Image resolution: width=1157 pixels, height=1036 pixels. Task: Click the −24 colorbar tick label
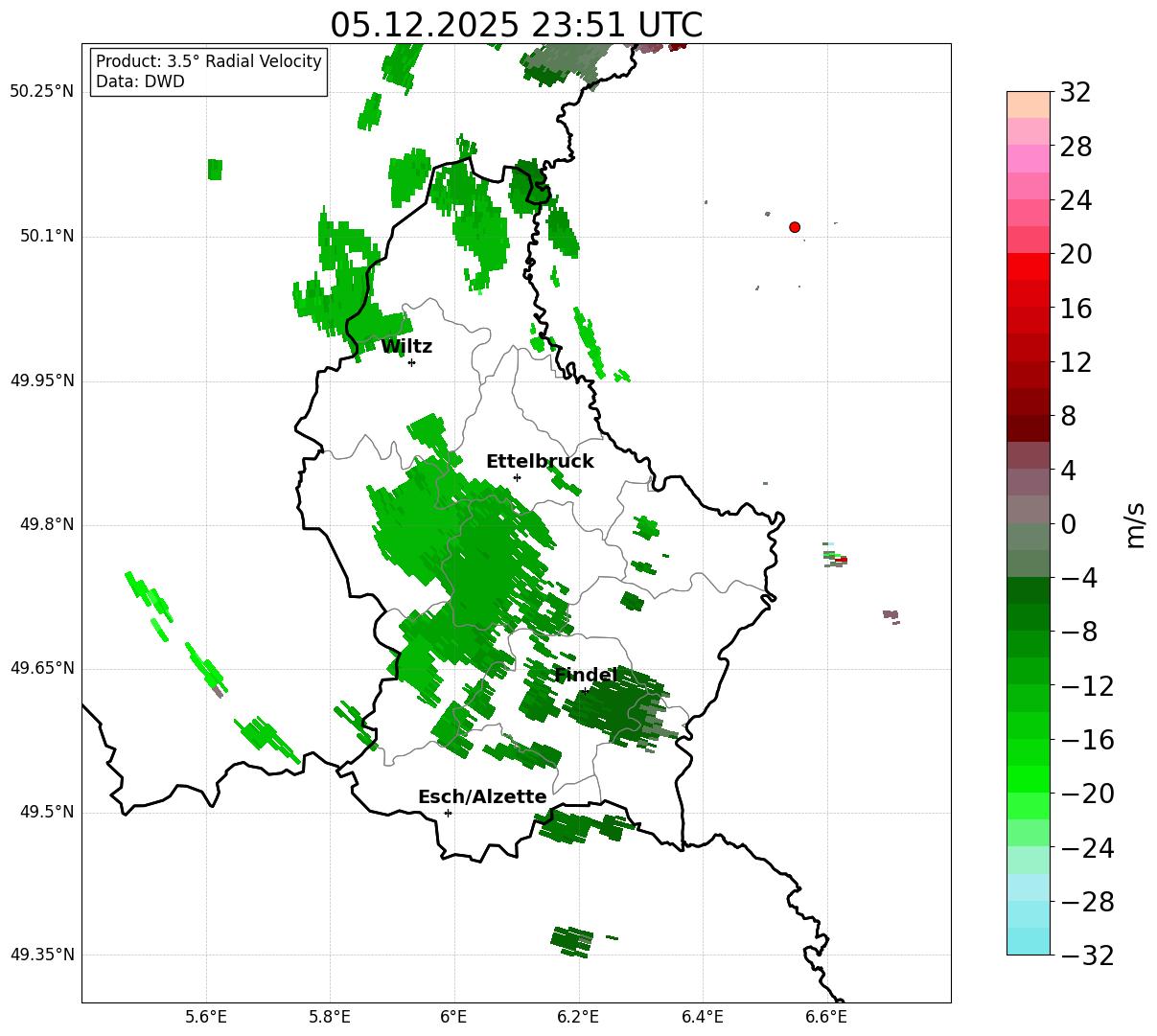pos(1087,848)
